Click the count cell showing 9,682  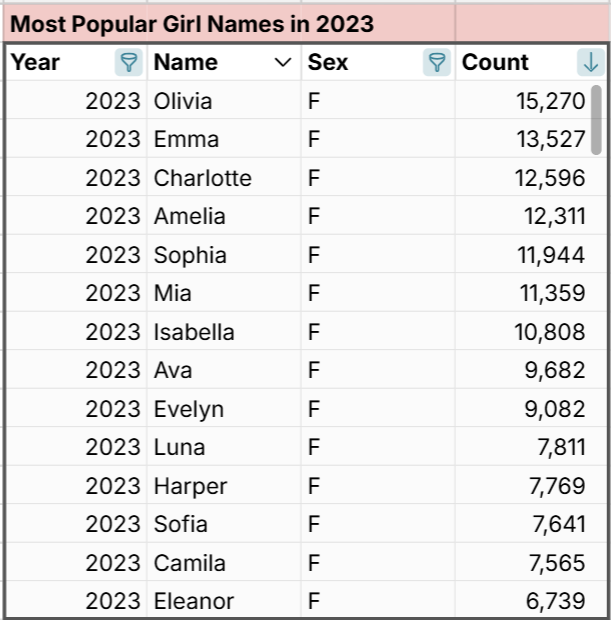coord(556,370)
